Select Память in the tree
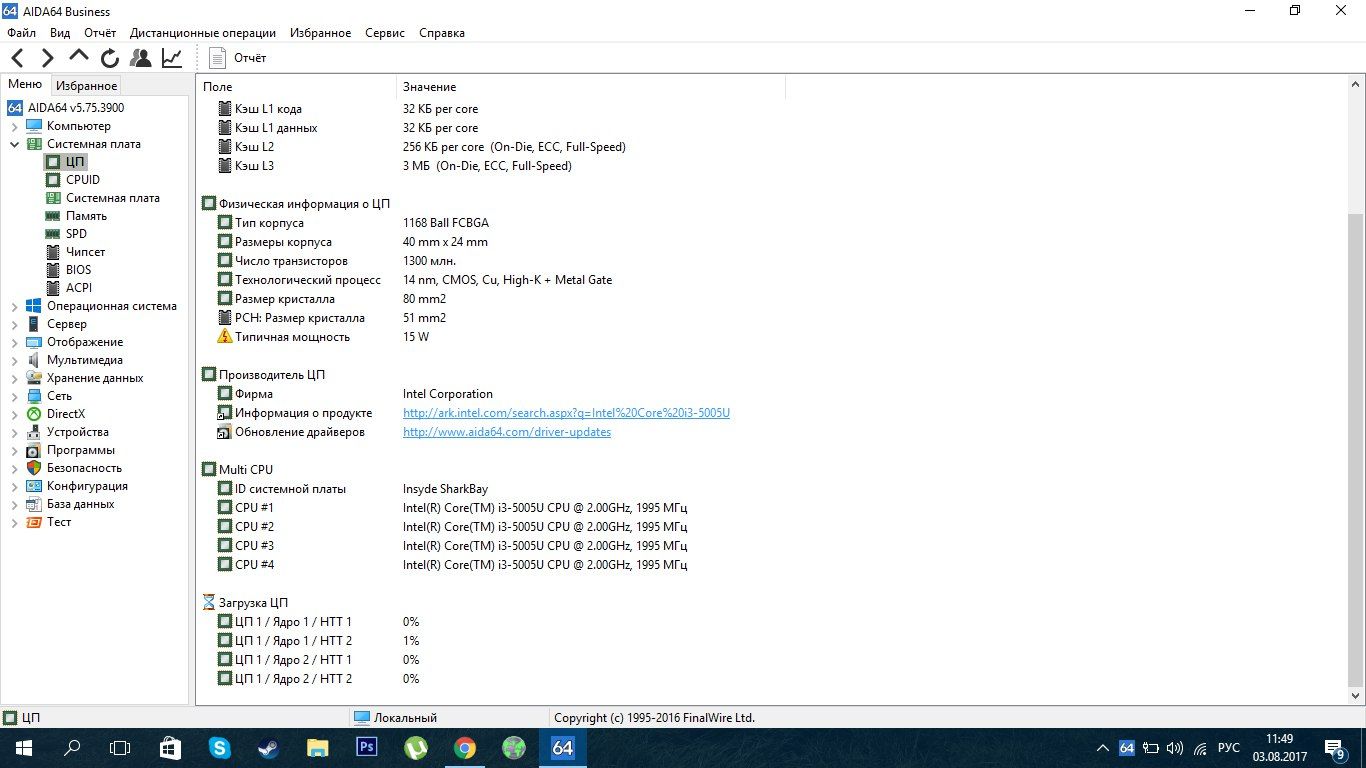The width and height of the screenshot is (1366, 768). click(86, 216)
